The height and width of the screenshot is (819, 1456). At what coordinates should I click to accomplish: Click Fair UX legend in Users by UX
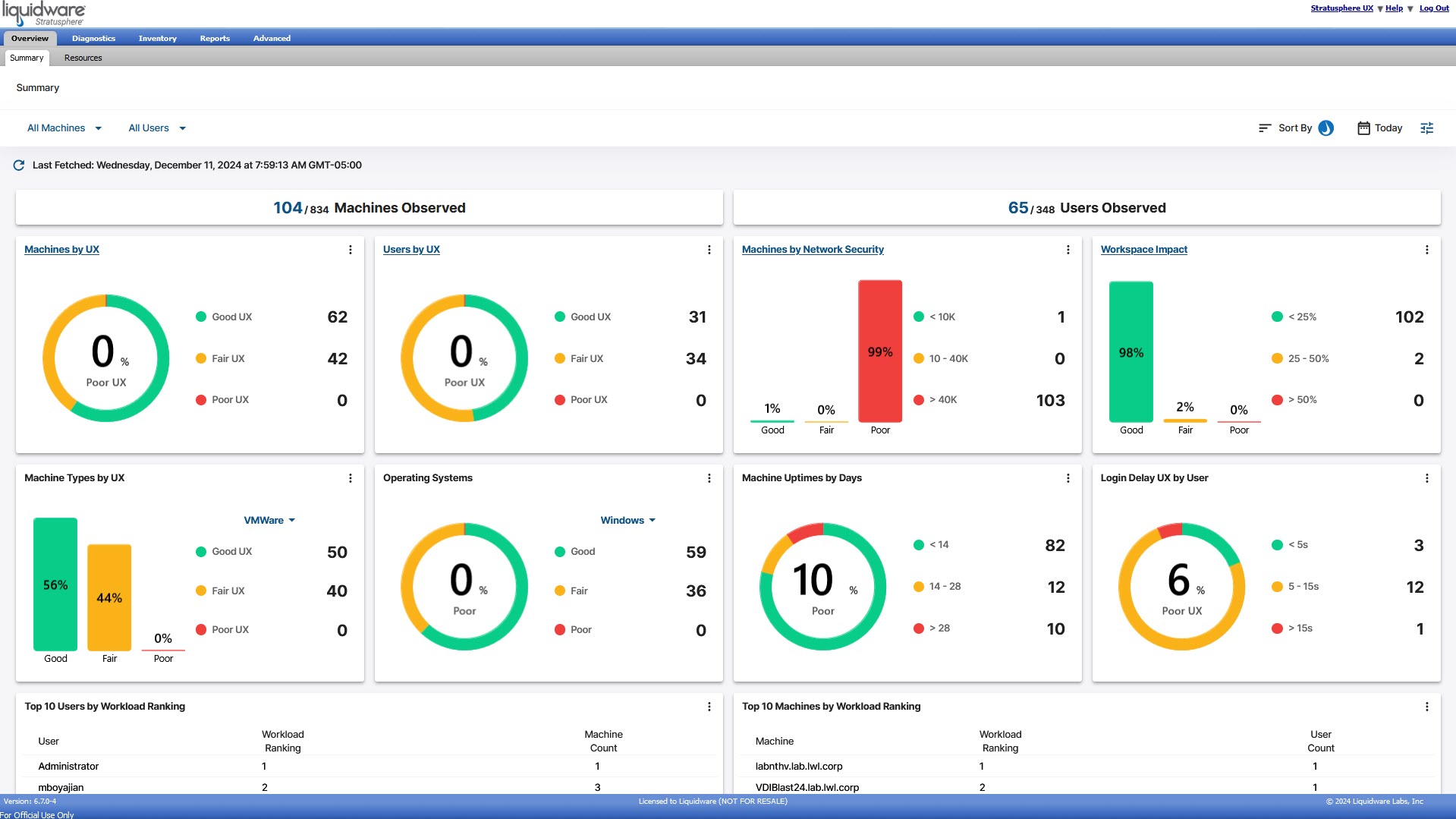579,359
